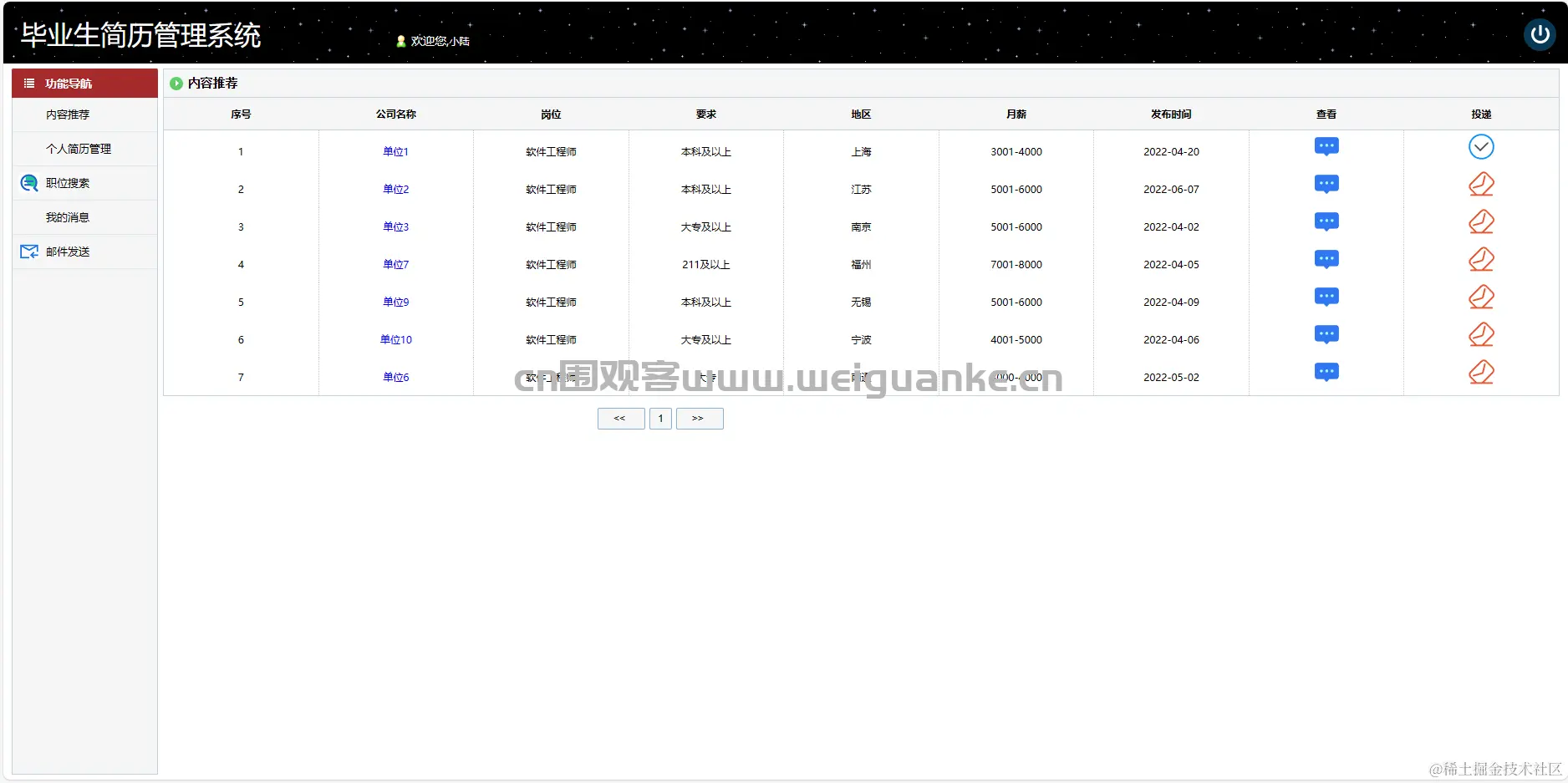Image resolution: width=1568 pixels, height=783 pixels.
Task: Click the power logout icon
Action: click(x=1539, y=34)
